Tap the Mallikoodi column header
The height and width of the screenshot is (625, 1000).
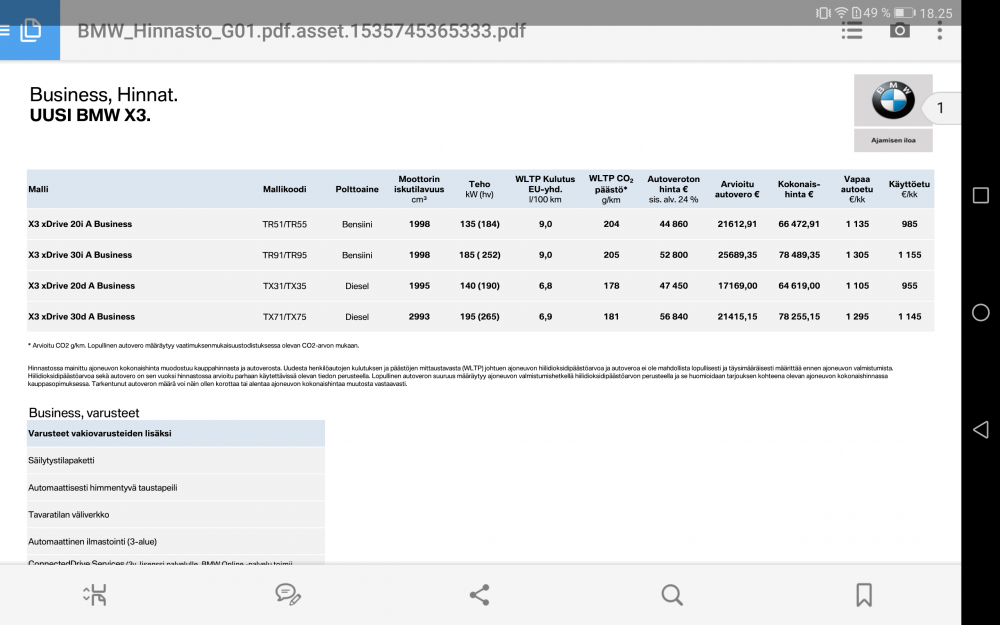coord(284,189)
